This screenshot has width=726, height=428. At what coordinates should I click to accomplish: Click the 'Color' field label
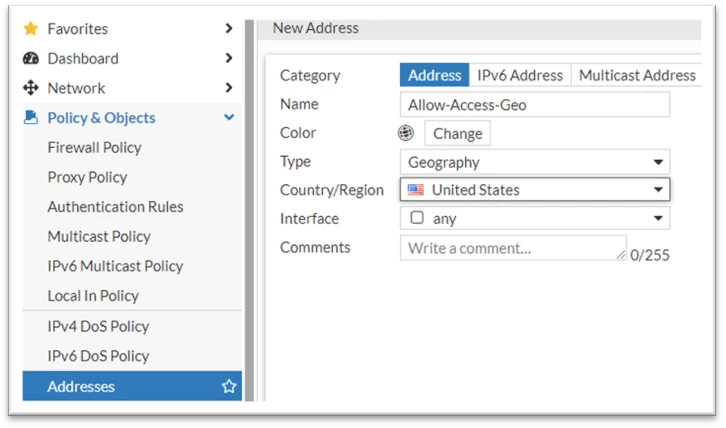pos(298,132)
